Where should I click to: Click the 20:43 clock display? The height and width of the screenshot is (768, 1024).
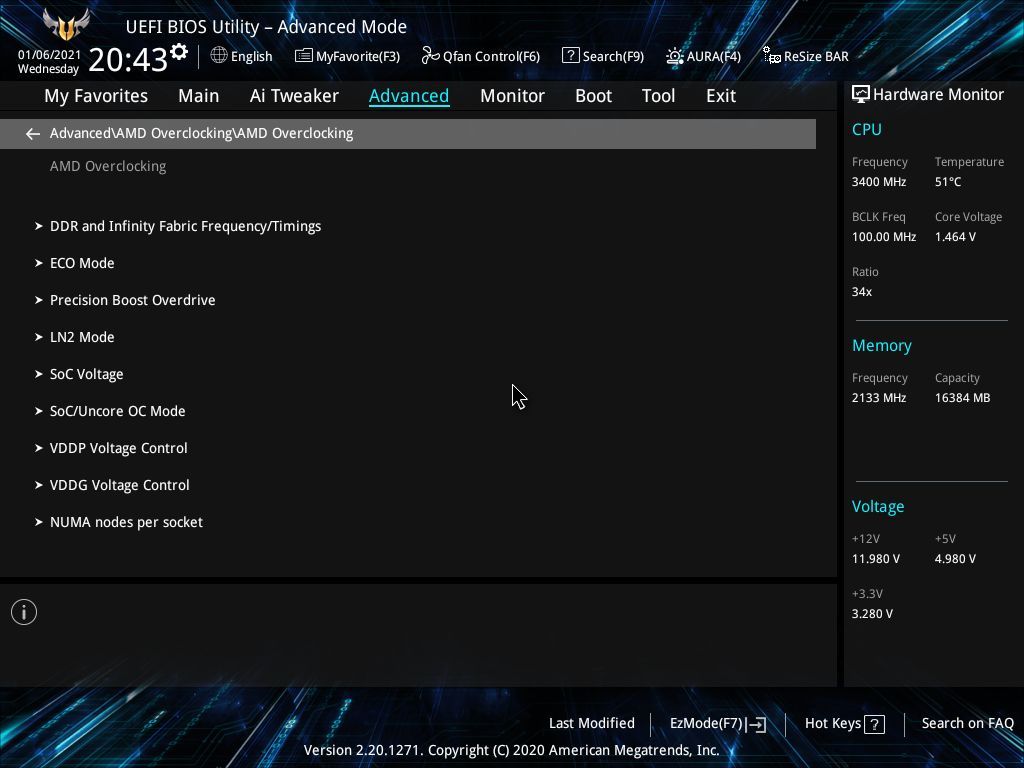tap(128, 59)
